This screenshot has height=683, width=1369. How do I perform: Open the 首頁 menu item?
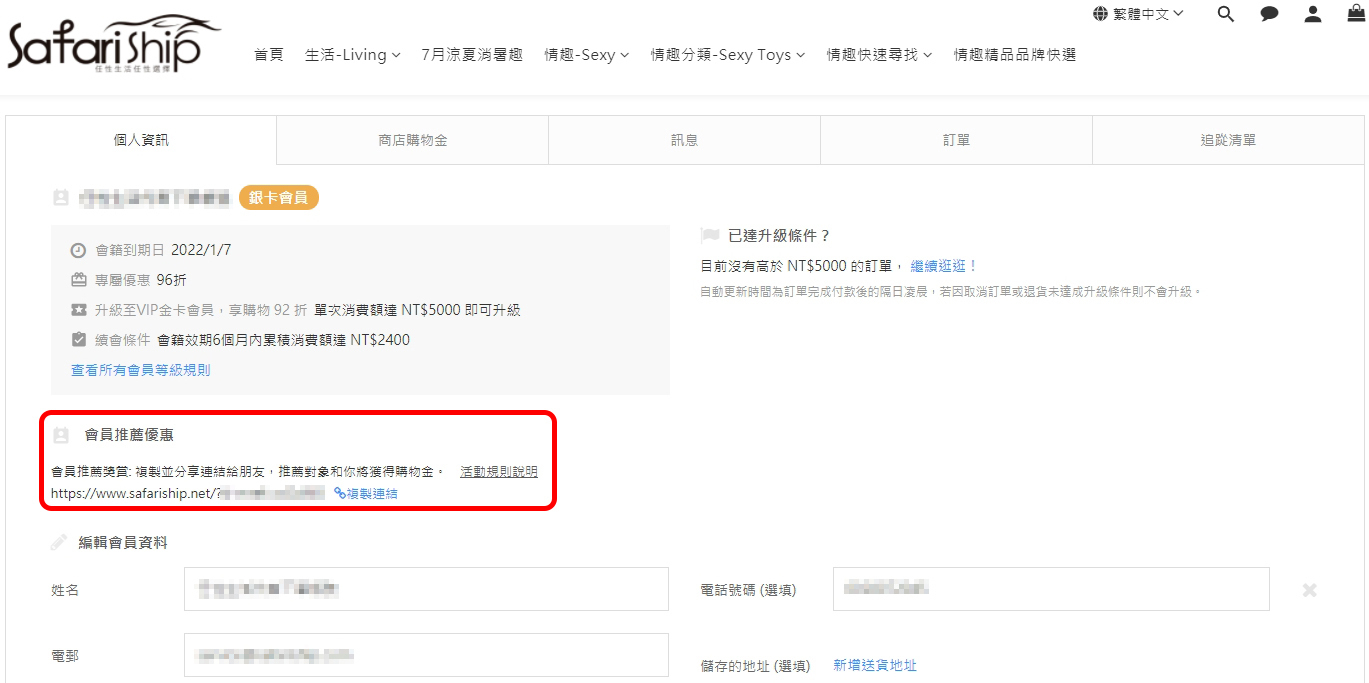267,54
